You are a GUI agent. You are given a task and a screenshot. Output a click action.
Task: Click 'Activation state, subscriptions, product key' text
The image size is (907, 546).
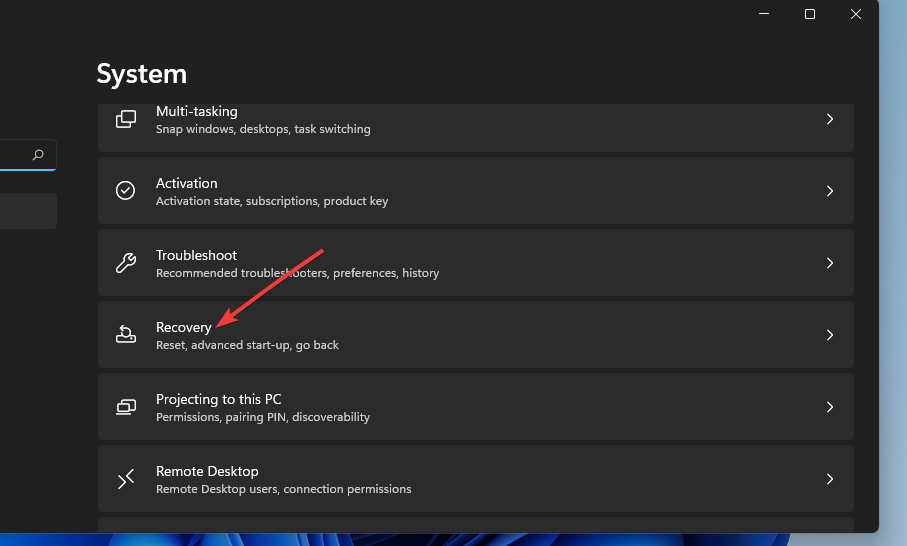pos(272,201)
